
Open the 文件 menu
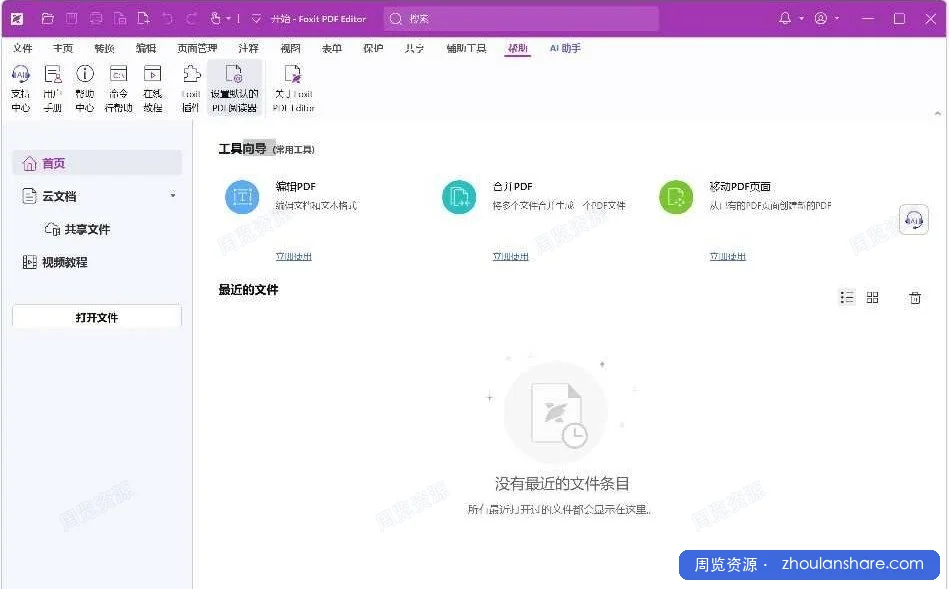point(23,48)
